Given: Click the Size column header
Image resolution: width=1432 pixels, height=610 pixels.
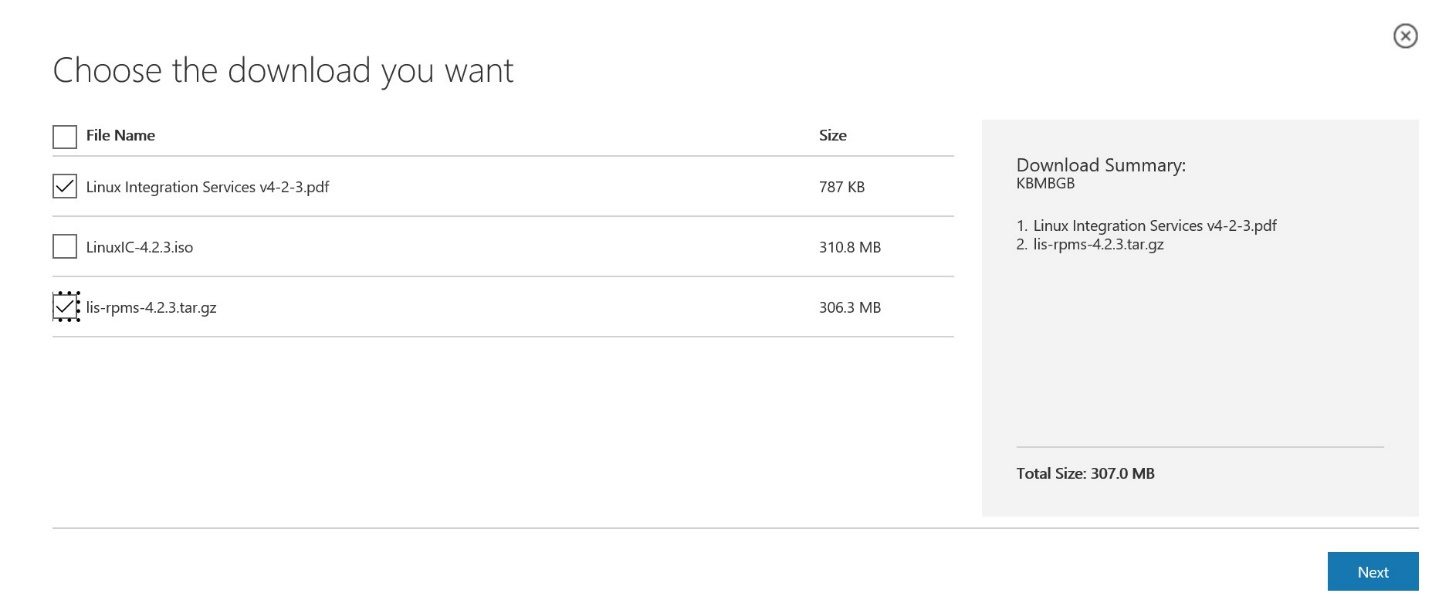Looking at the screenshot, I should pos(832,136).
